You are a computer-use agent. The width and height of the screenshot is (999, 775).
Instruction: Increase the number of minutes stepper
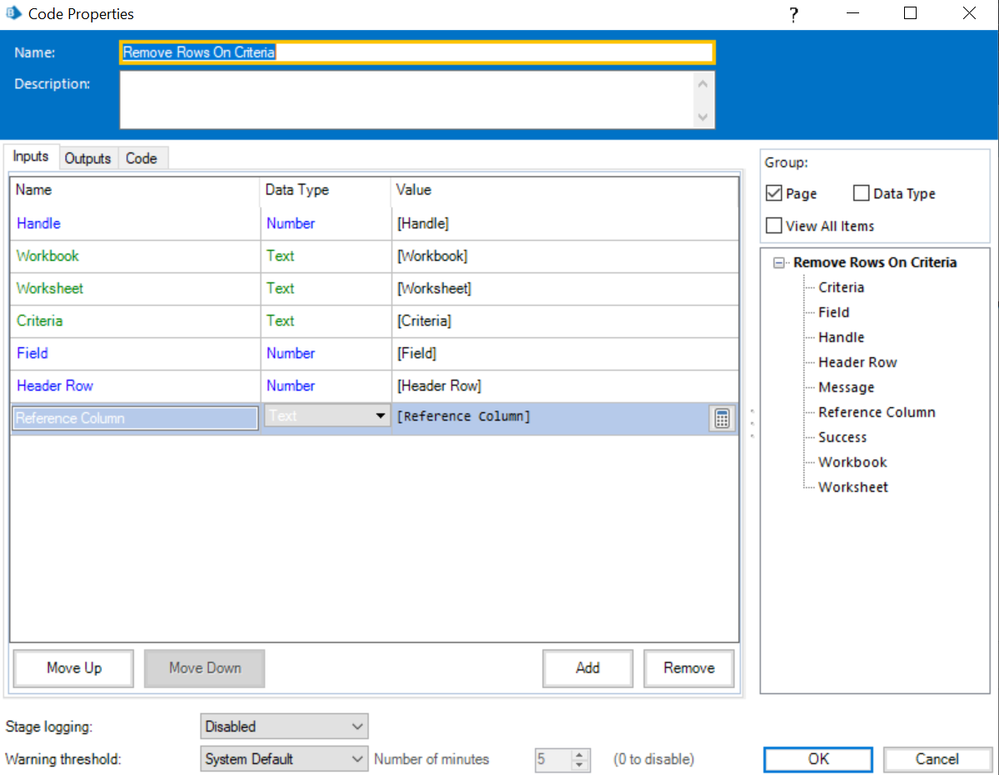pos(581,754)
